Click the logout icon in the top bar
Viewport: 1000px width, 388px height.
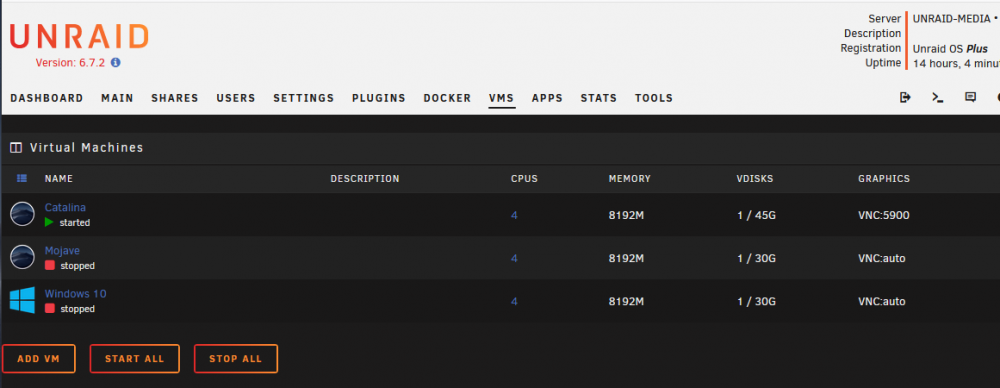pyautogui.click(x=905, y=98)
